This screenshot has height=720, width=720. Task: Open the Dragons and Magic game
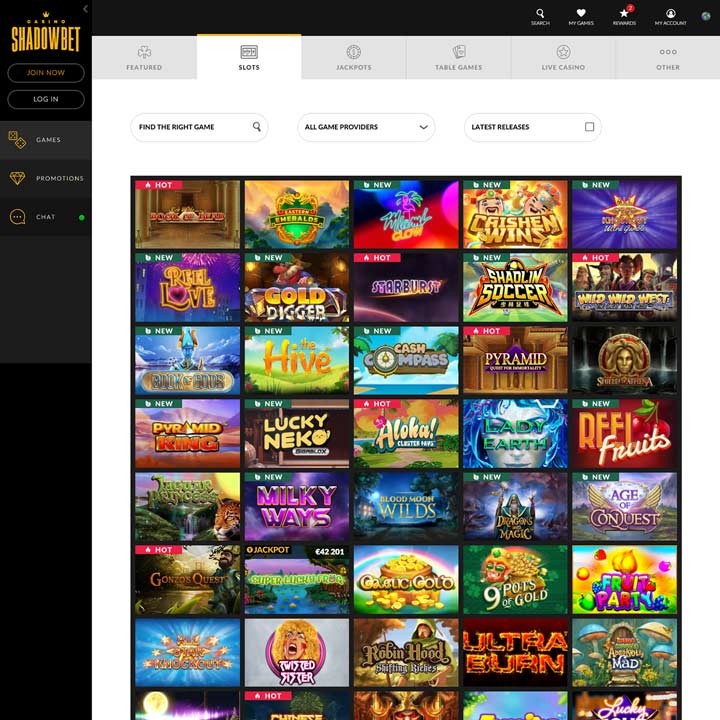pos(515,506)
